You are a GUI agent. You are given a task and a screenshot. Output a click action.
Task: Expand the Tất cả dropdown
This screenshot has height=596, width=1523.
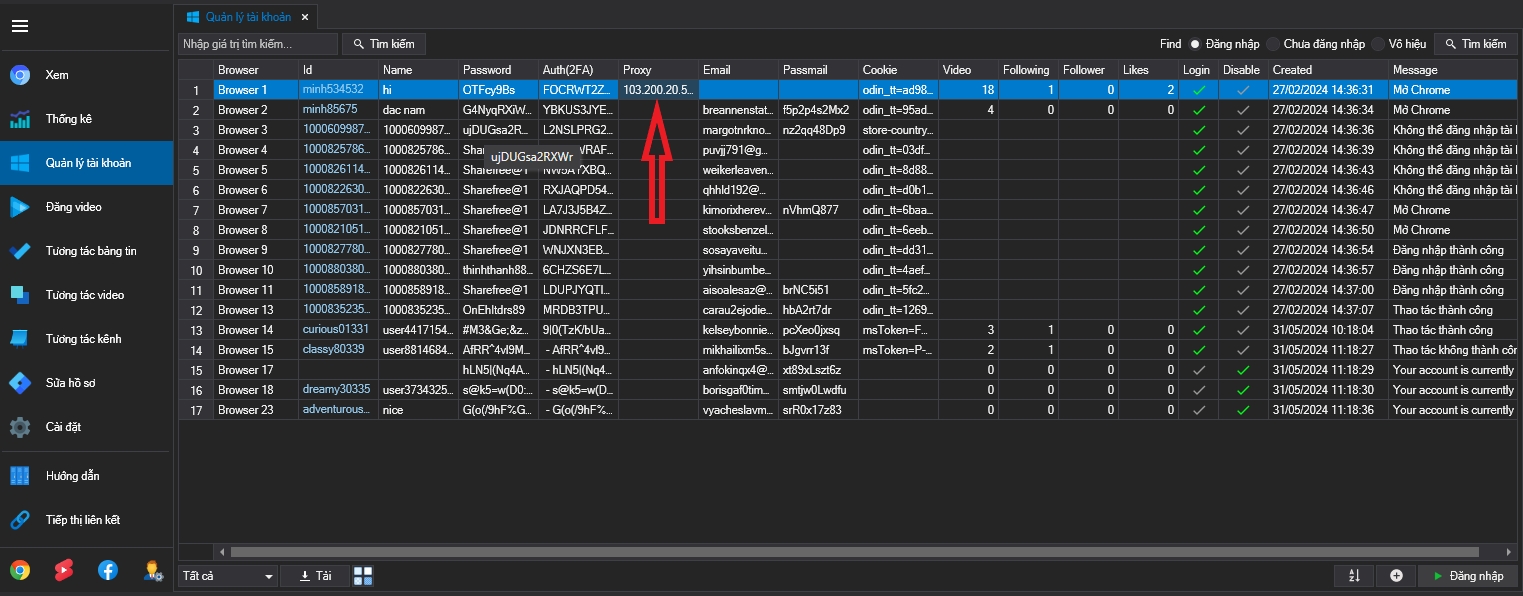(x=227, y=576)
